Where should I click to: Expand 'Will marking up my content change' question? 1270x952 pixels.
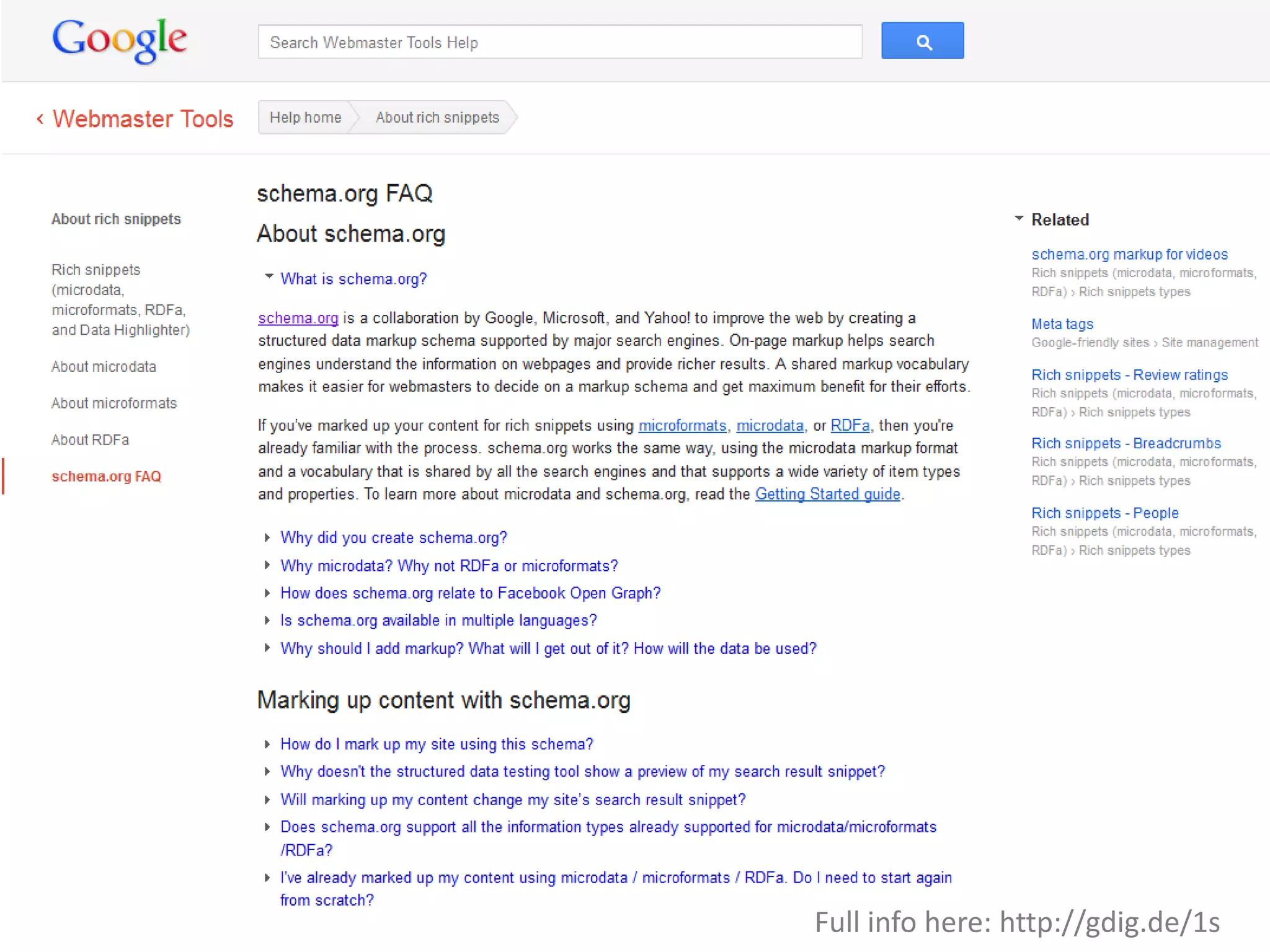[512, 800]
